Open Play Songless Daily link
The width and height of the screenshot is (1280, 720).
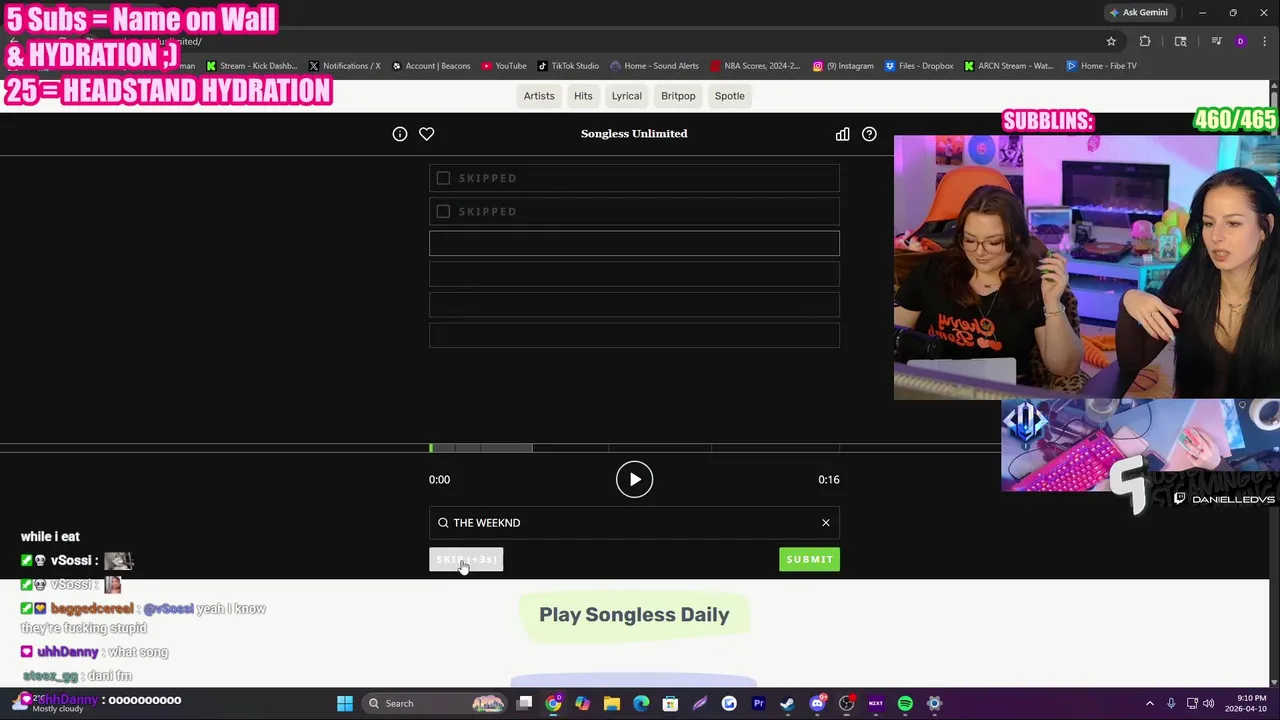(634, 615)
